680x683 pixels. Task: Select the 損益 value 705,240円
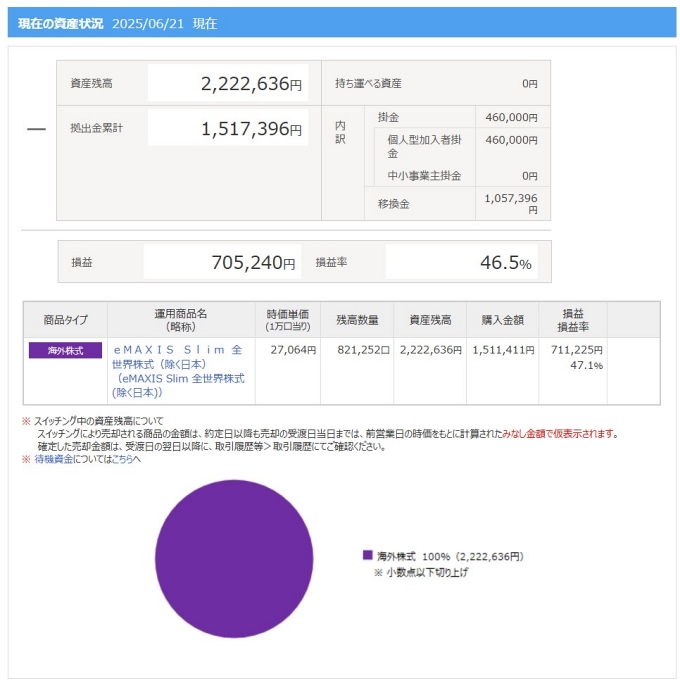pyautogui.click(x=253, y=262)
